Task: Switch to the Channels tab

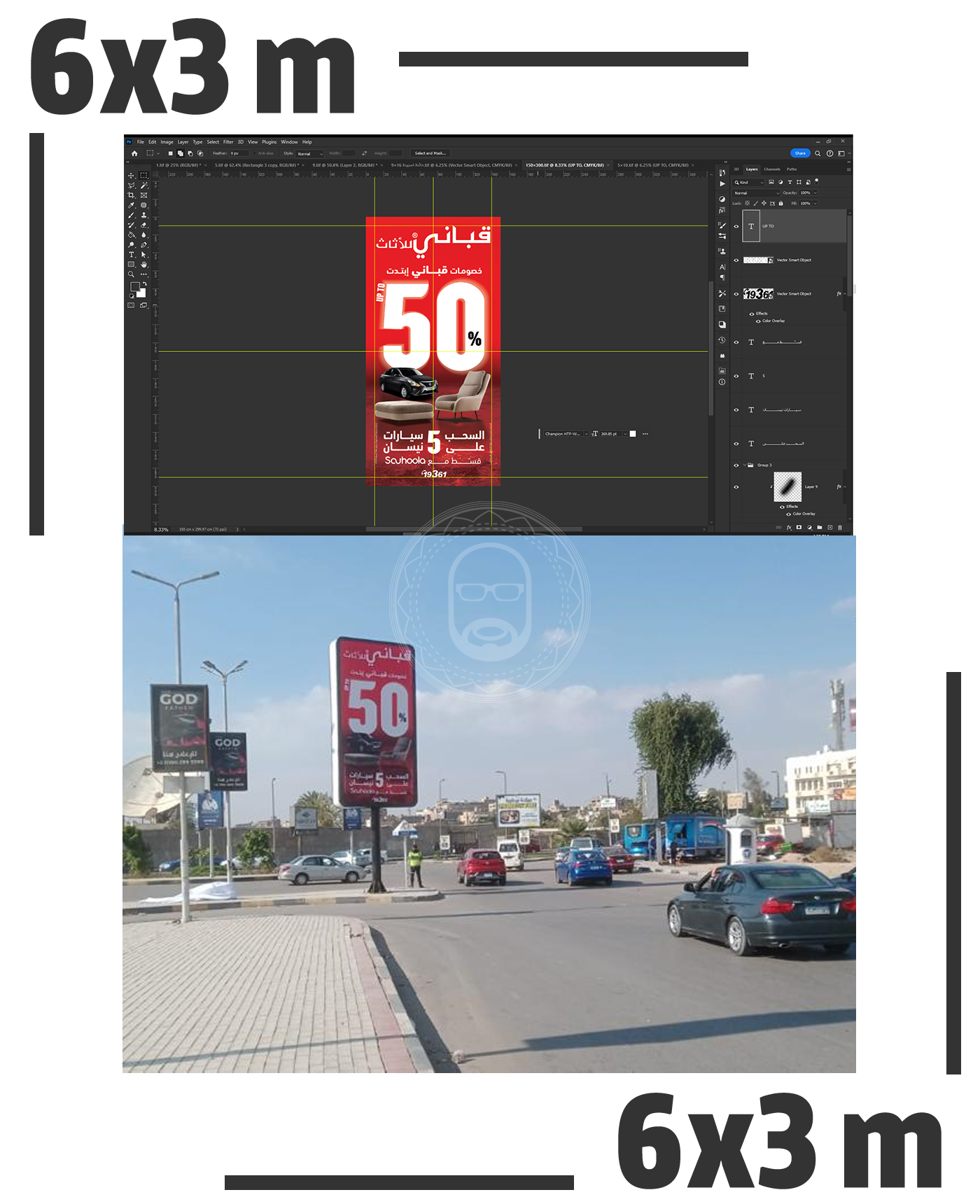Action: (x=772, y=169)
